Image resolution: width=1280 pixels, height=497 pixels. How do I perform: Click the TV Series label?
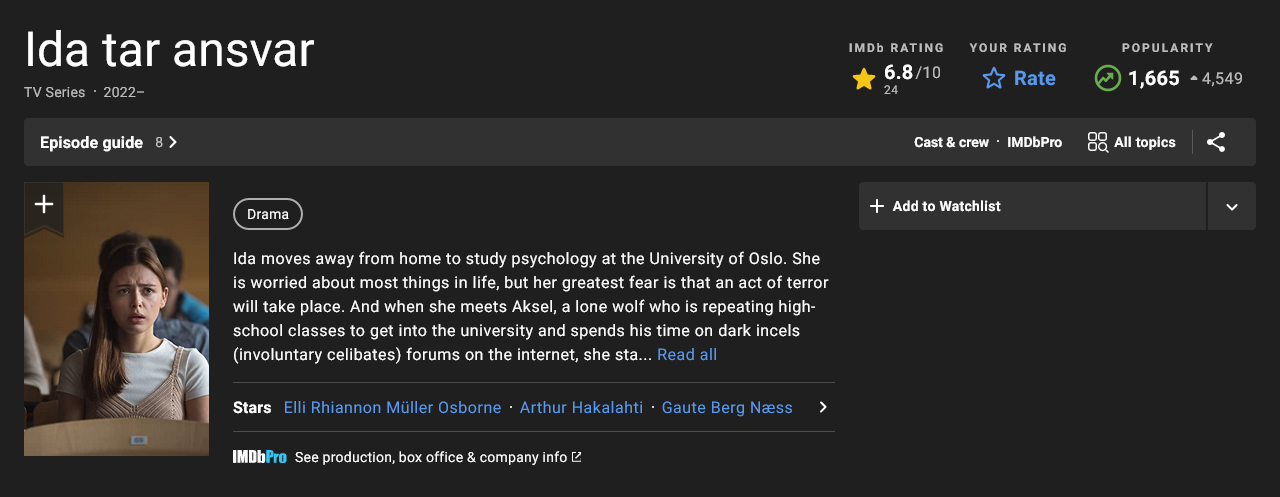55,92
